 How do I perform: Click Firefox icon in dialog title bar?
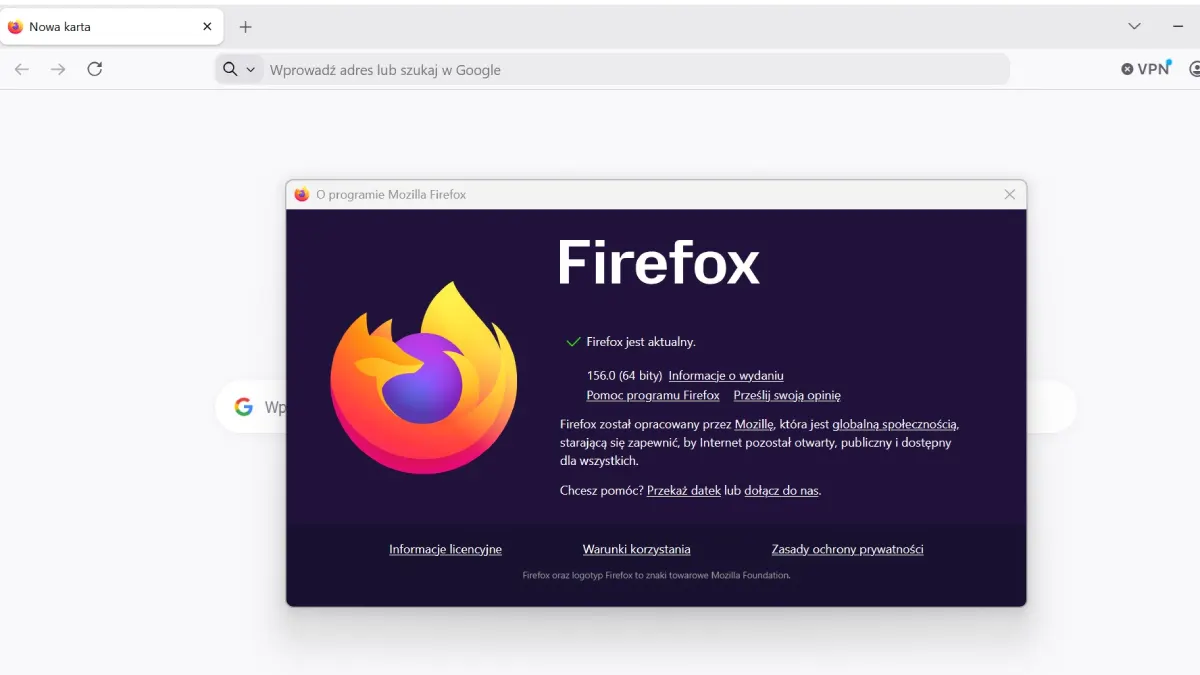(x=302, y=195)
